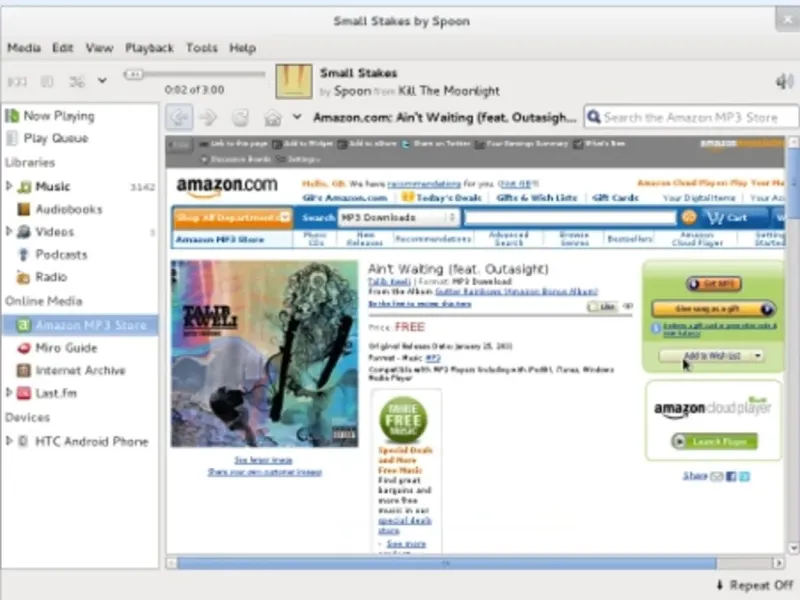
Task: Open the Media menu
Action: tap(24, 48)
